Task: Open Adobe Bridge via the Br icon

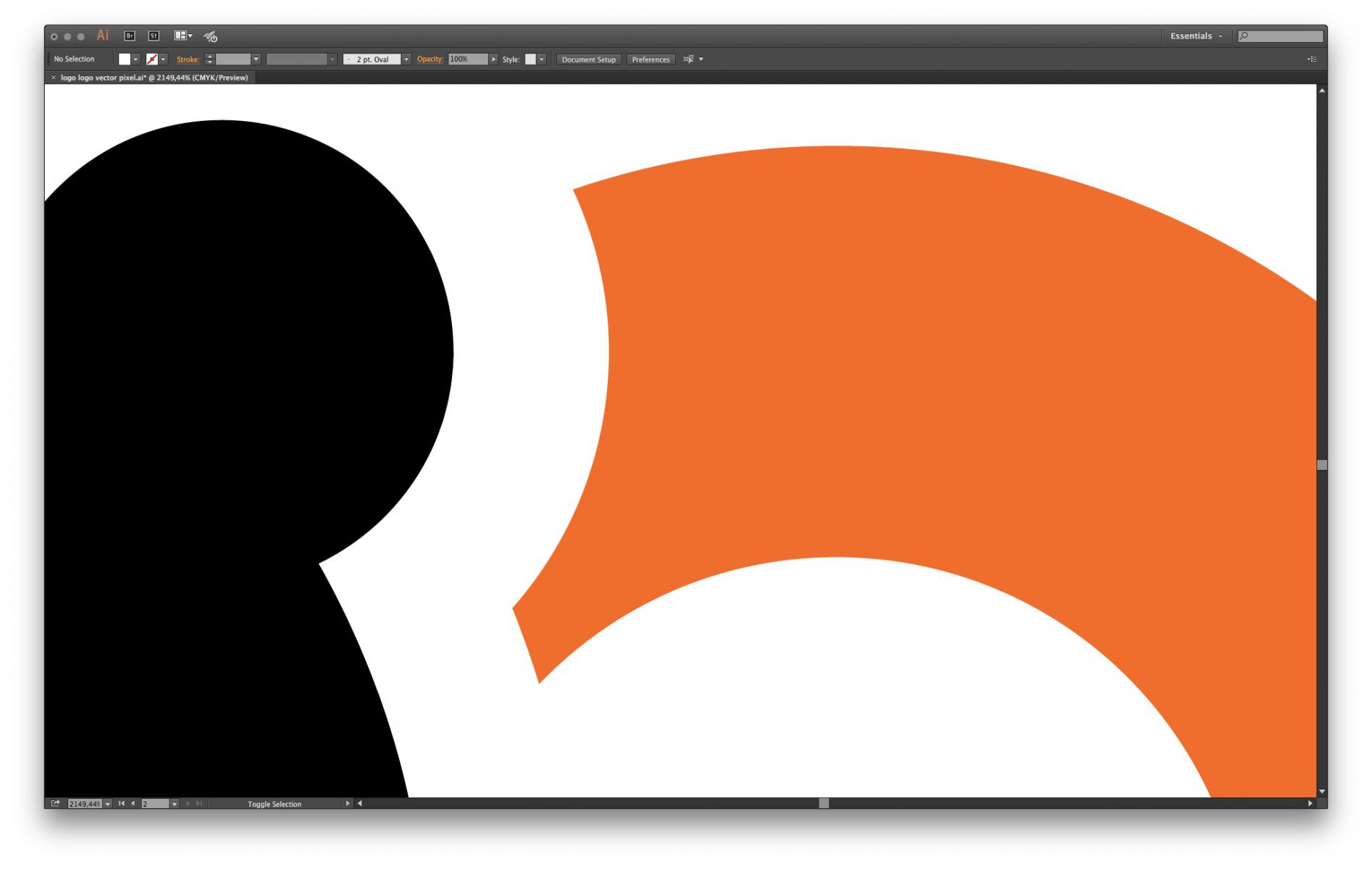Action: 130,35
